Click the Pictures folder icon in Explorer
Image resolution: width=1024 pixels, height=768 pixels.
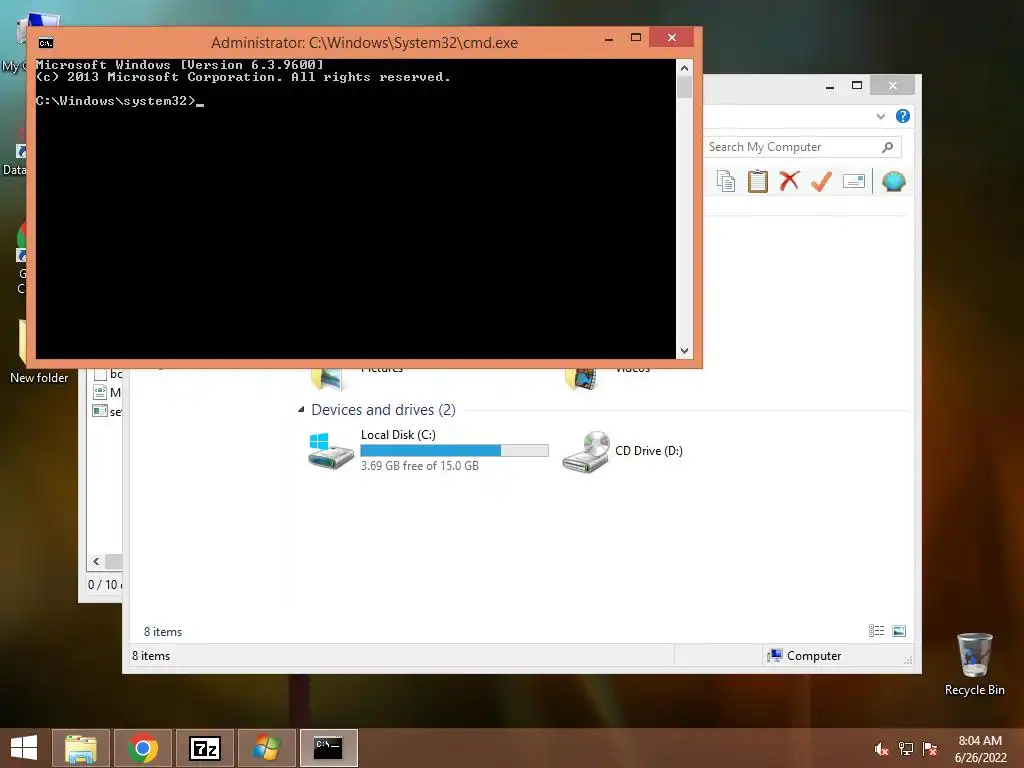coord(328,379)
